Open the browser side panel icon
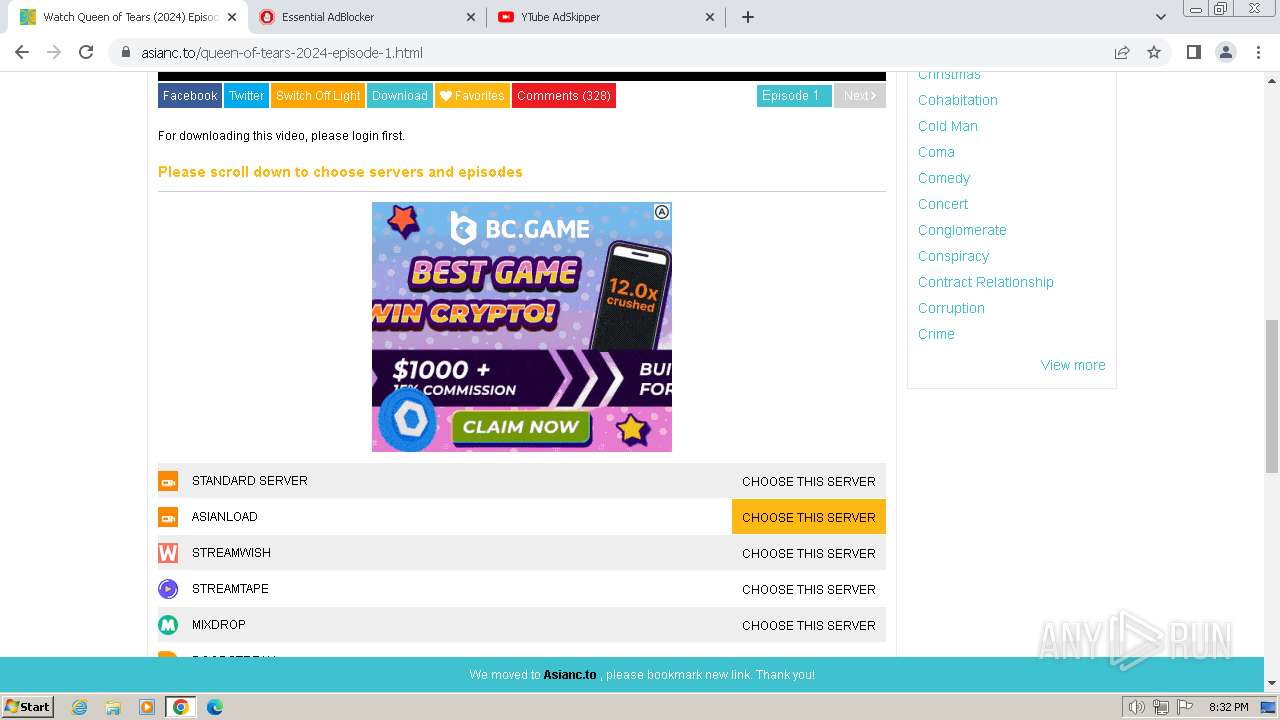The width and height of the screenshot is (1280, 720). (x=1193, y=52)
